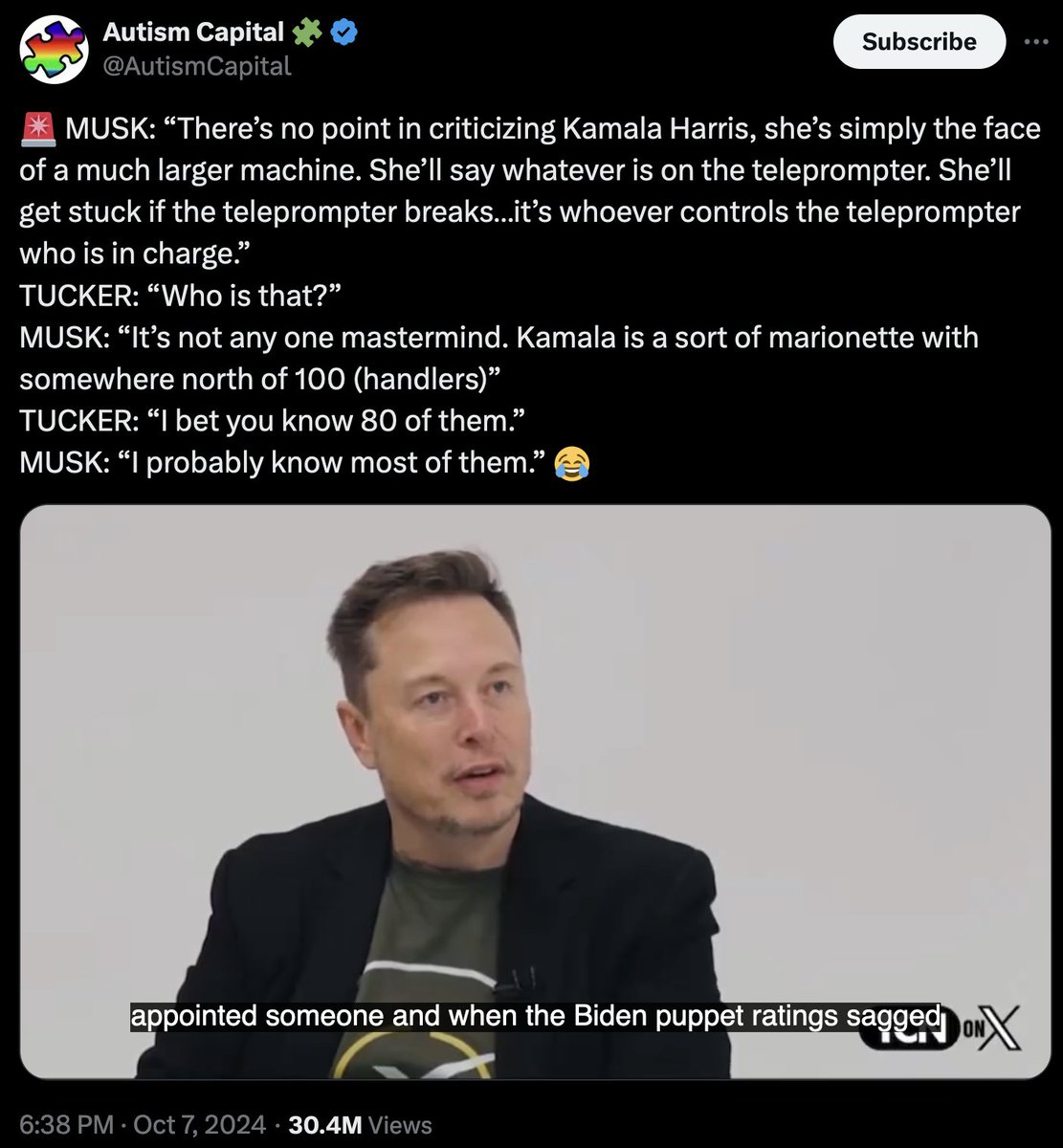
Task: Click the line 'I probably know most of them'
Action: point(284,463)
